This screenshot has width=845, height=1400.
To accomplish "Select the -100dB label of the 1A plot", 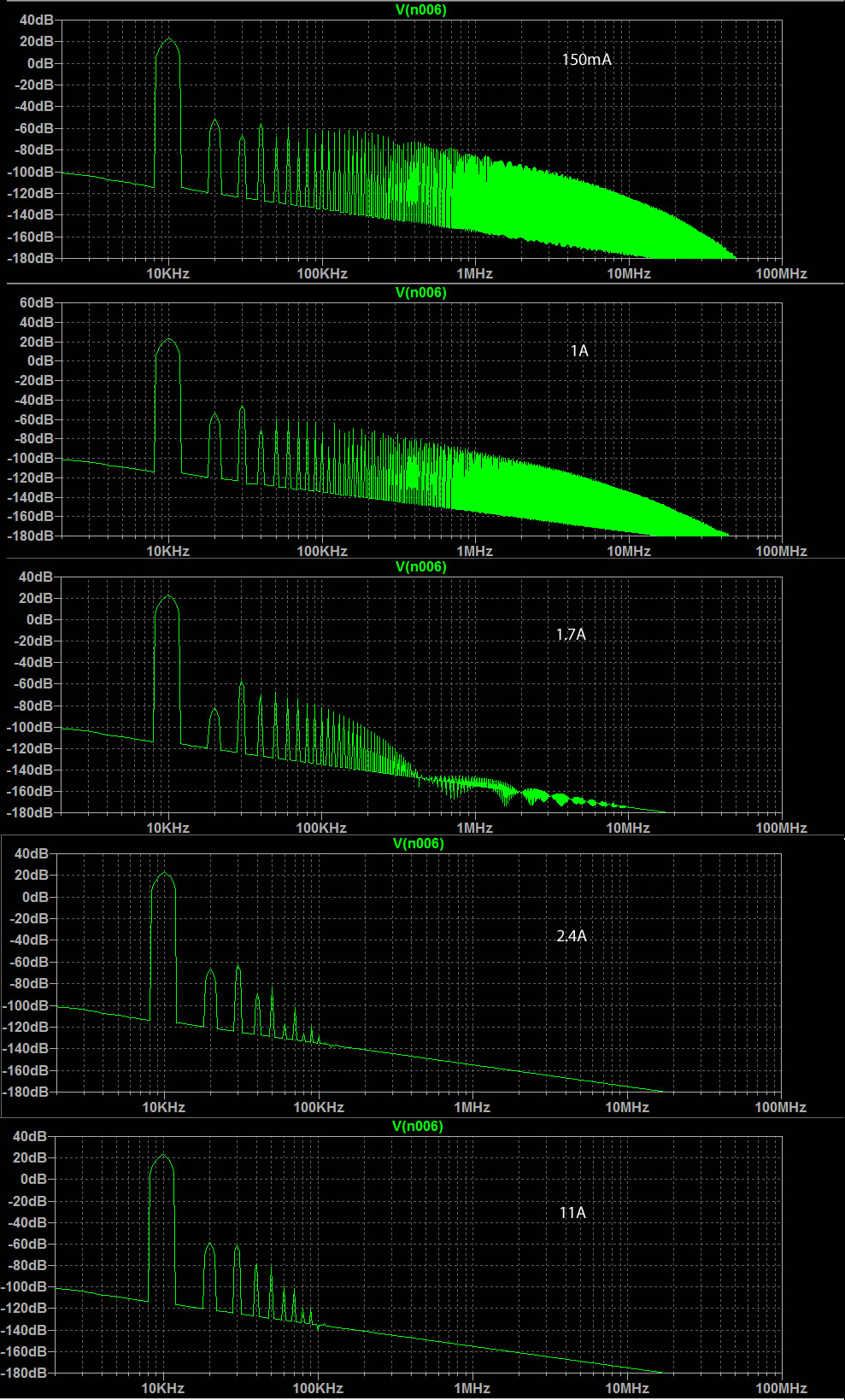I will pos(30,458).
